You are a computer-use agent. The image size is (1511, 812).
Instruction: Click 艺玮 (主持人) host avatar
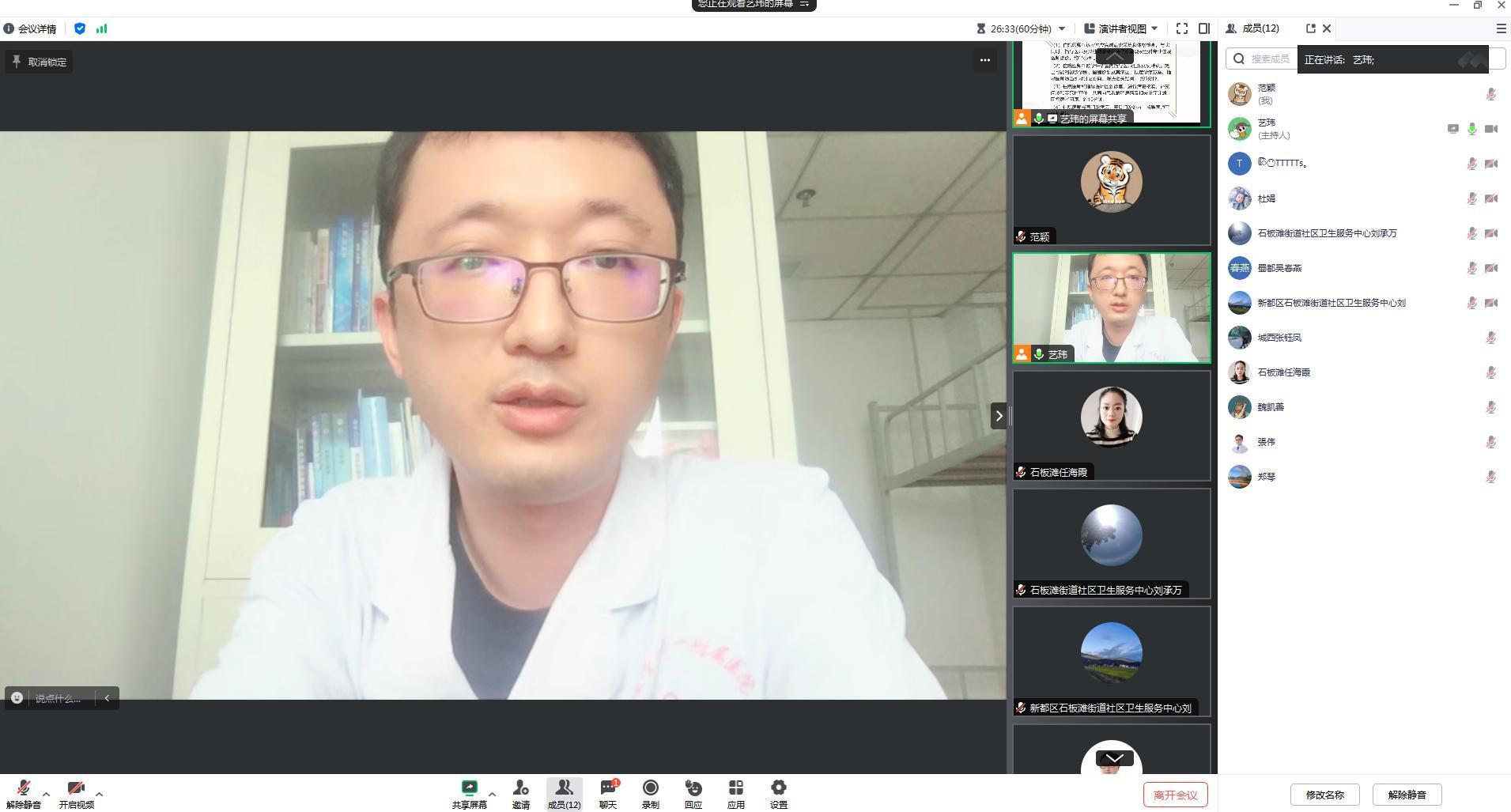pyautogui.click(x=1239, y=129)
